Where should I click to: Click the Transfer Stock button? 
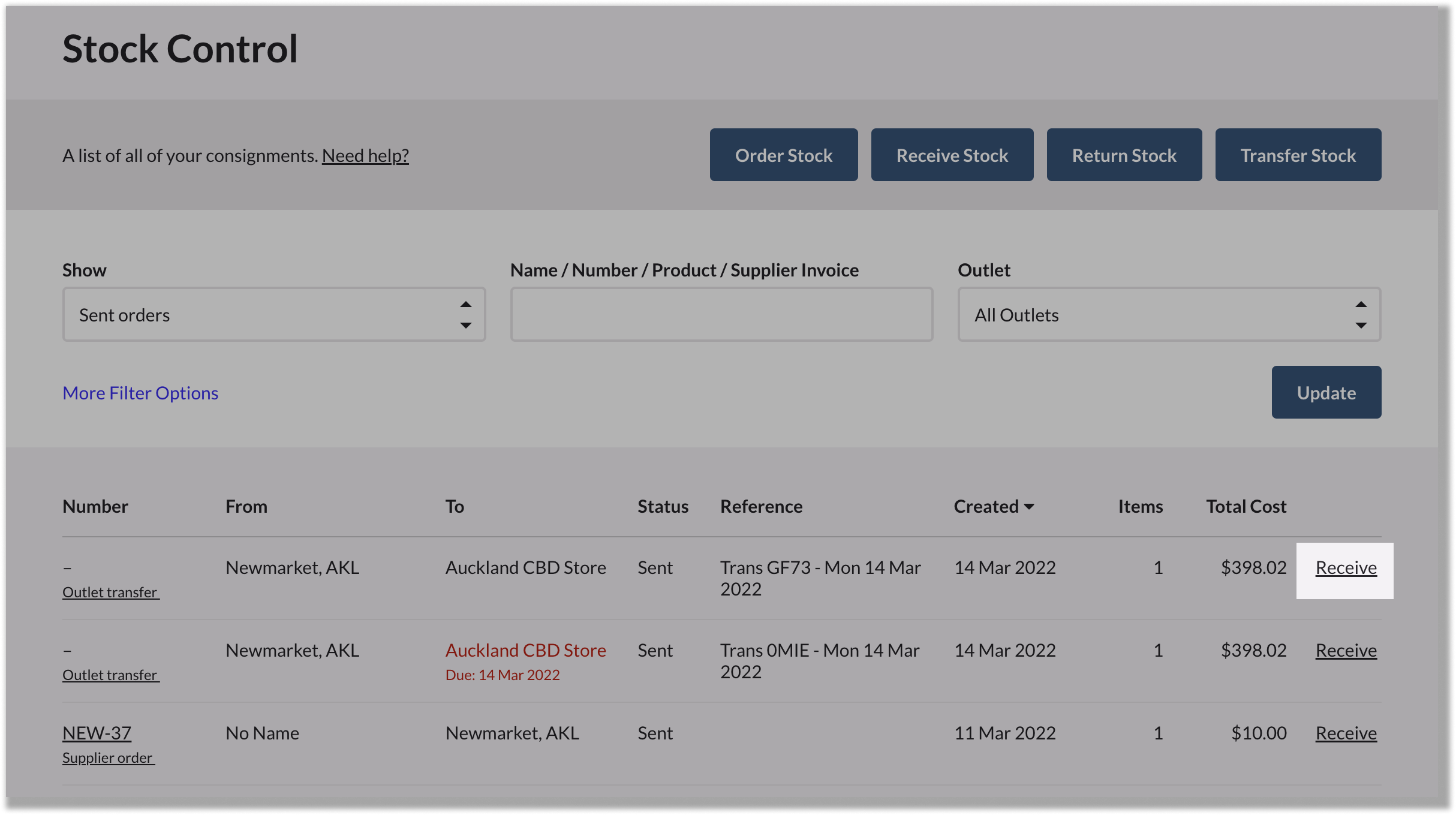pos(1298,155)
